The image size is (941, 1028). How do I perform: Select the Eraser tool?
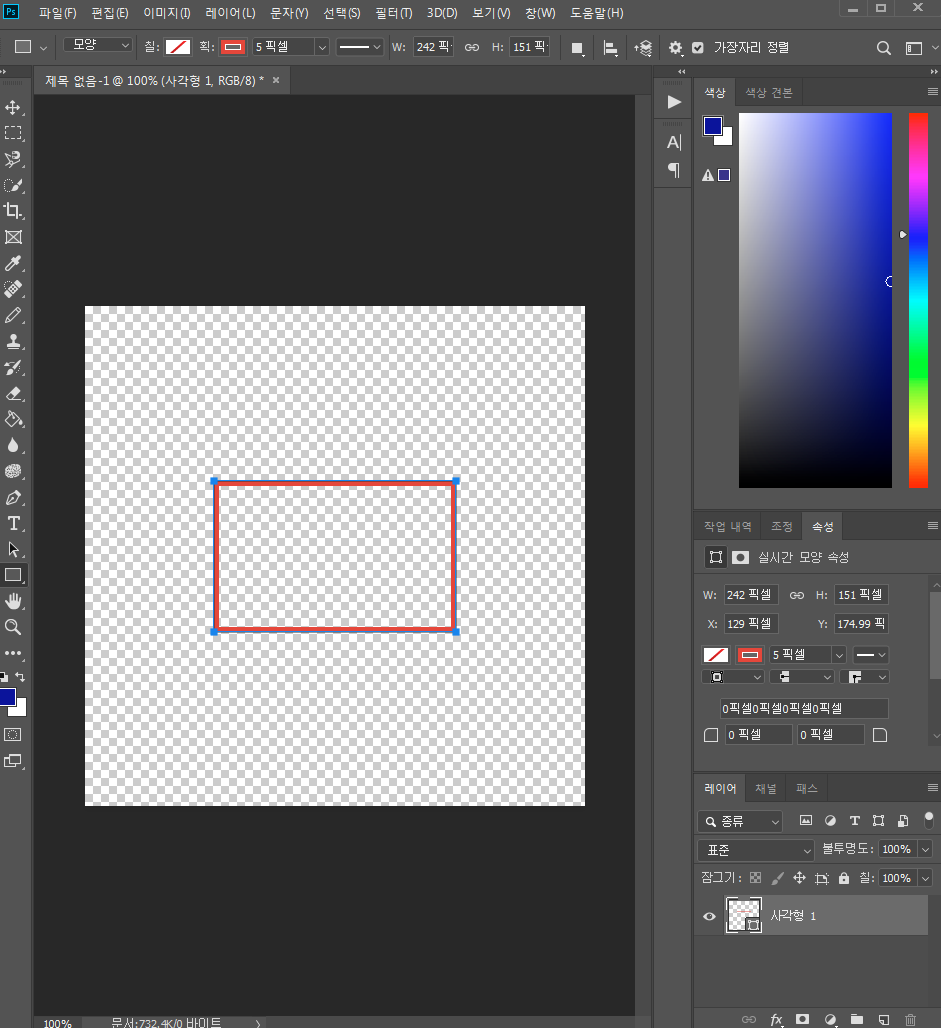click(13, 393)
